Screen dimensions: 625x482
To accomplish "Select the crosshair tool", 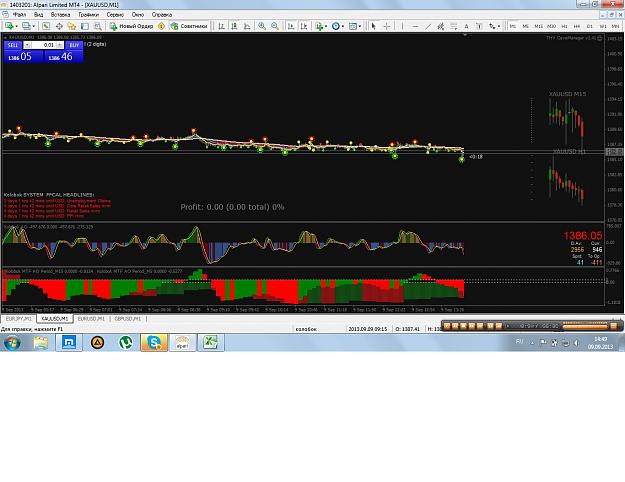I will click(387, 26).
